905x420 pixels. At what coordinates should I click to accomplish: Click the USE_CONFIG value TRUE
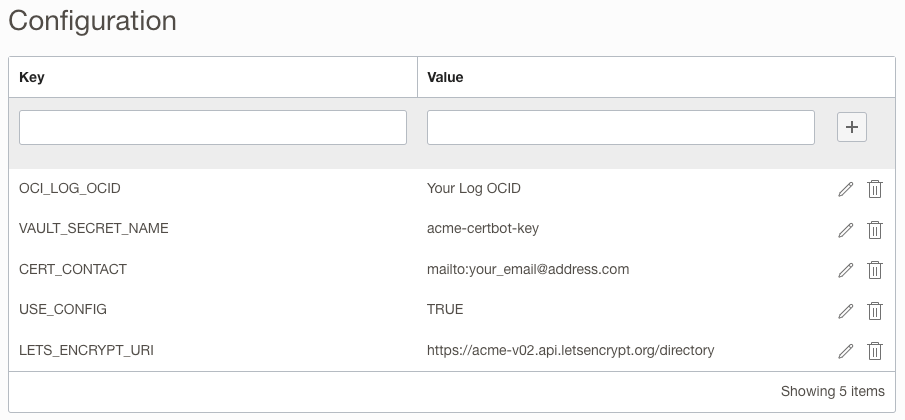pyautogui.click(x=445, y=310)
